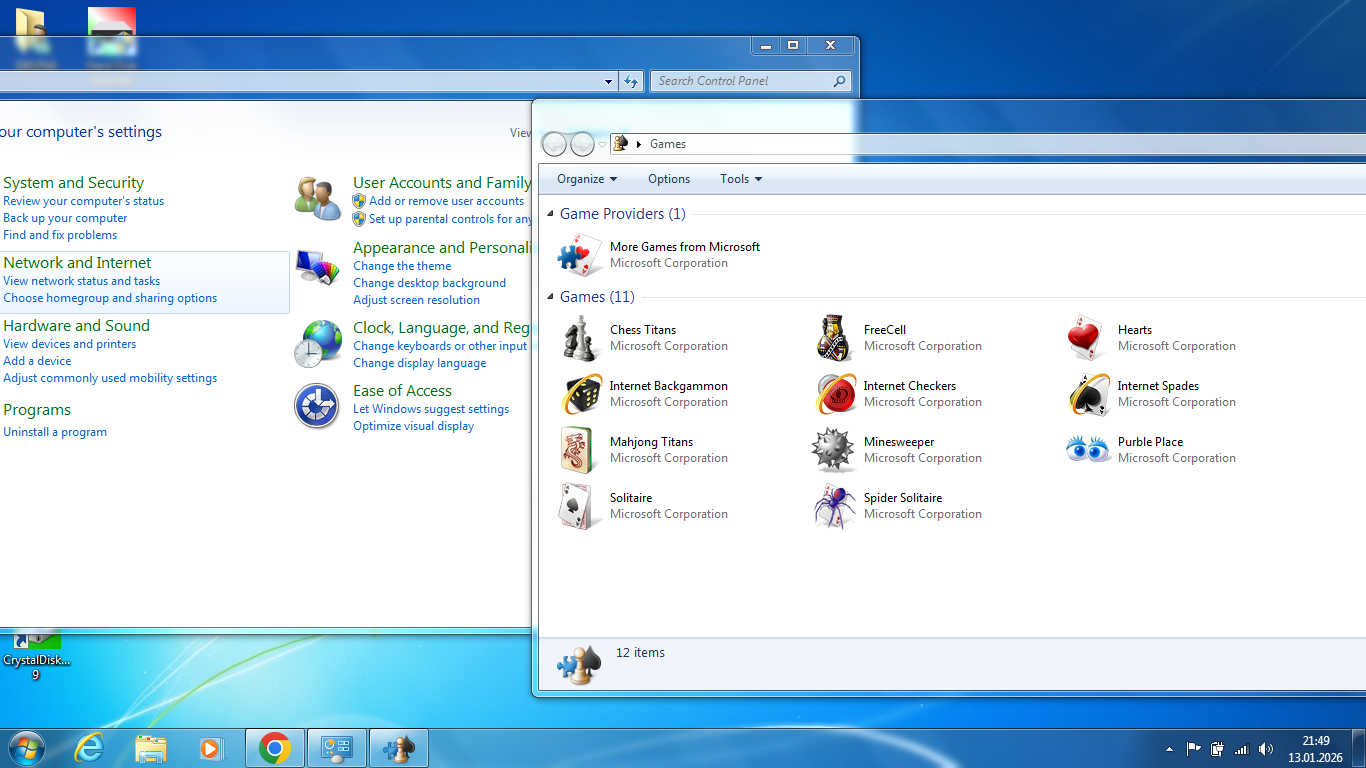Click the breadcrumb arrow before Games
The width and height of the screenshot is (1366, 768).
(x=639, y=144)
